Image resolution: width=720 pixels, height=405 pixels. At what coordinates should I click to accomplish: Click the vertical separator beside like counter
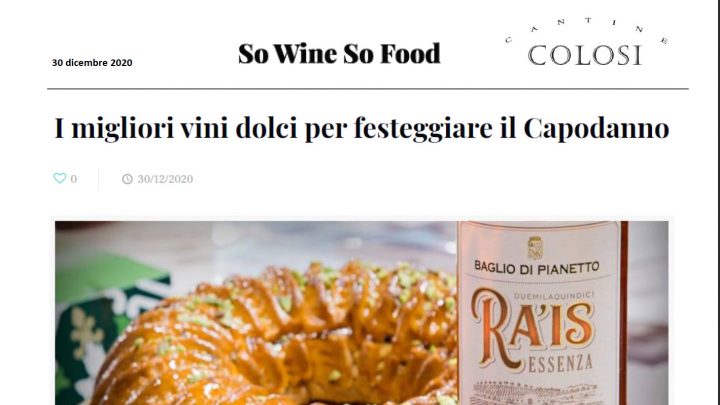[98, 179]
